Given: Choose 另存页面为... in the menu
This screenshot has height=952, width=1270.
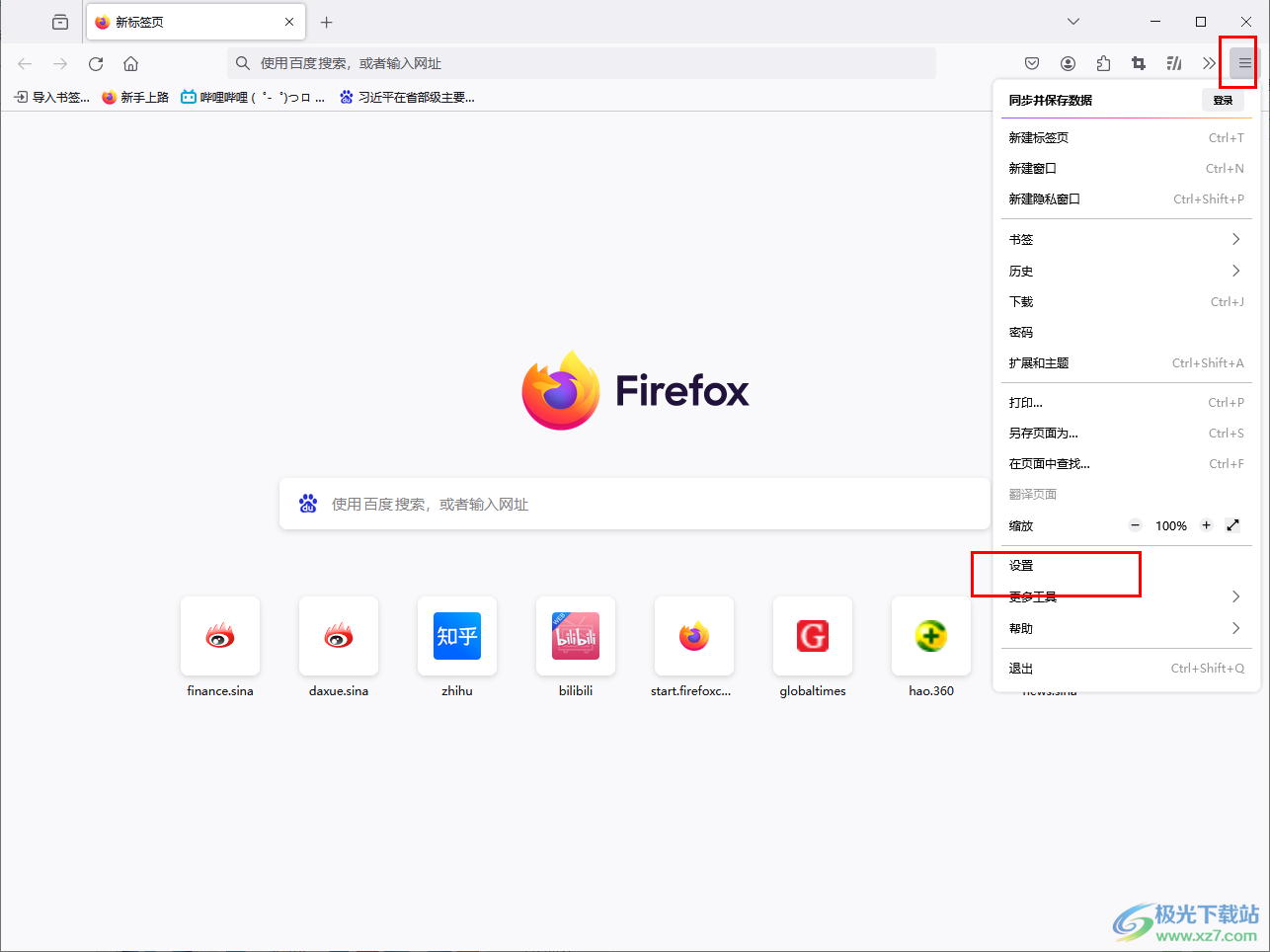Looking at the screenshot, I should 1126,433.
